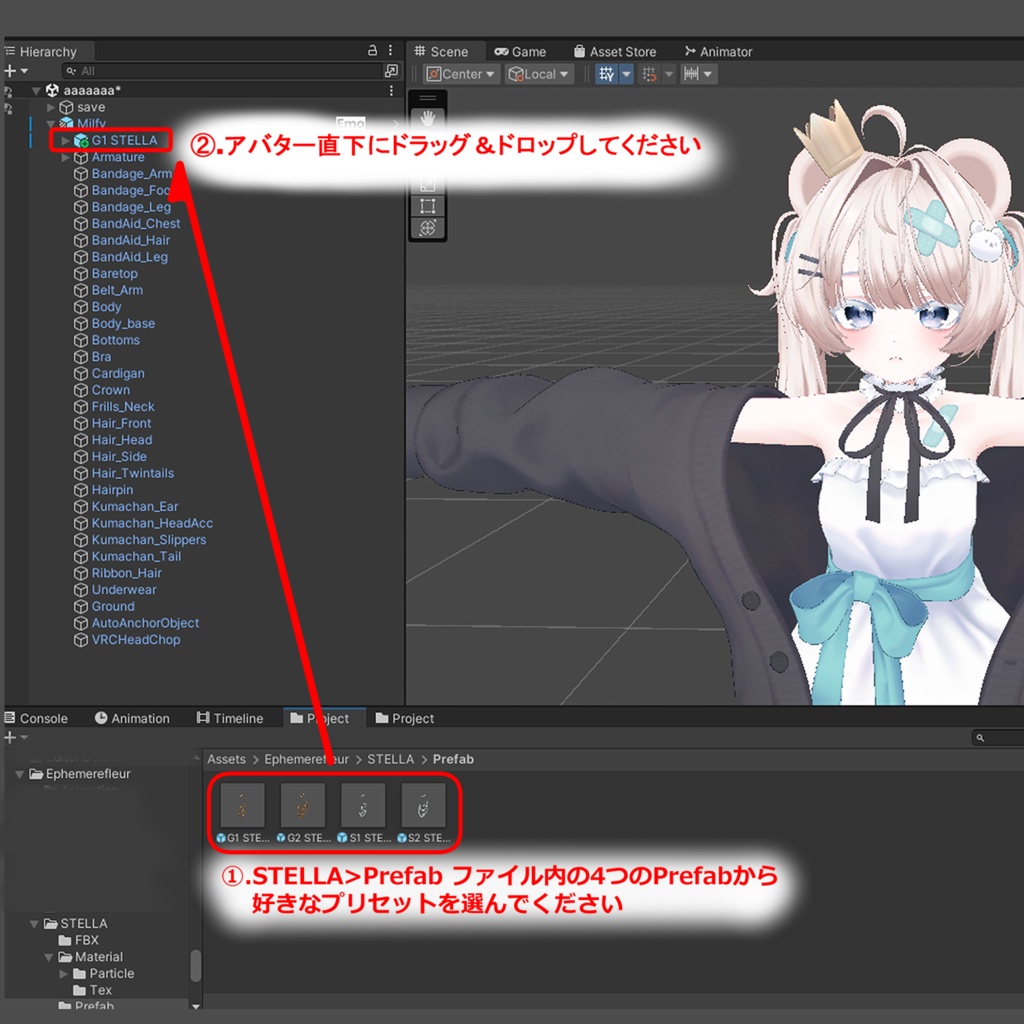
Task: Switch to the Game tab
Action: (520, 52)
